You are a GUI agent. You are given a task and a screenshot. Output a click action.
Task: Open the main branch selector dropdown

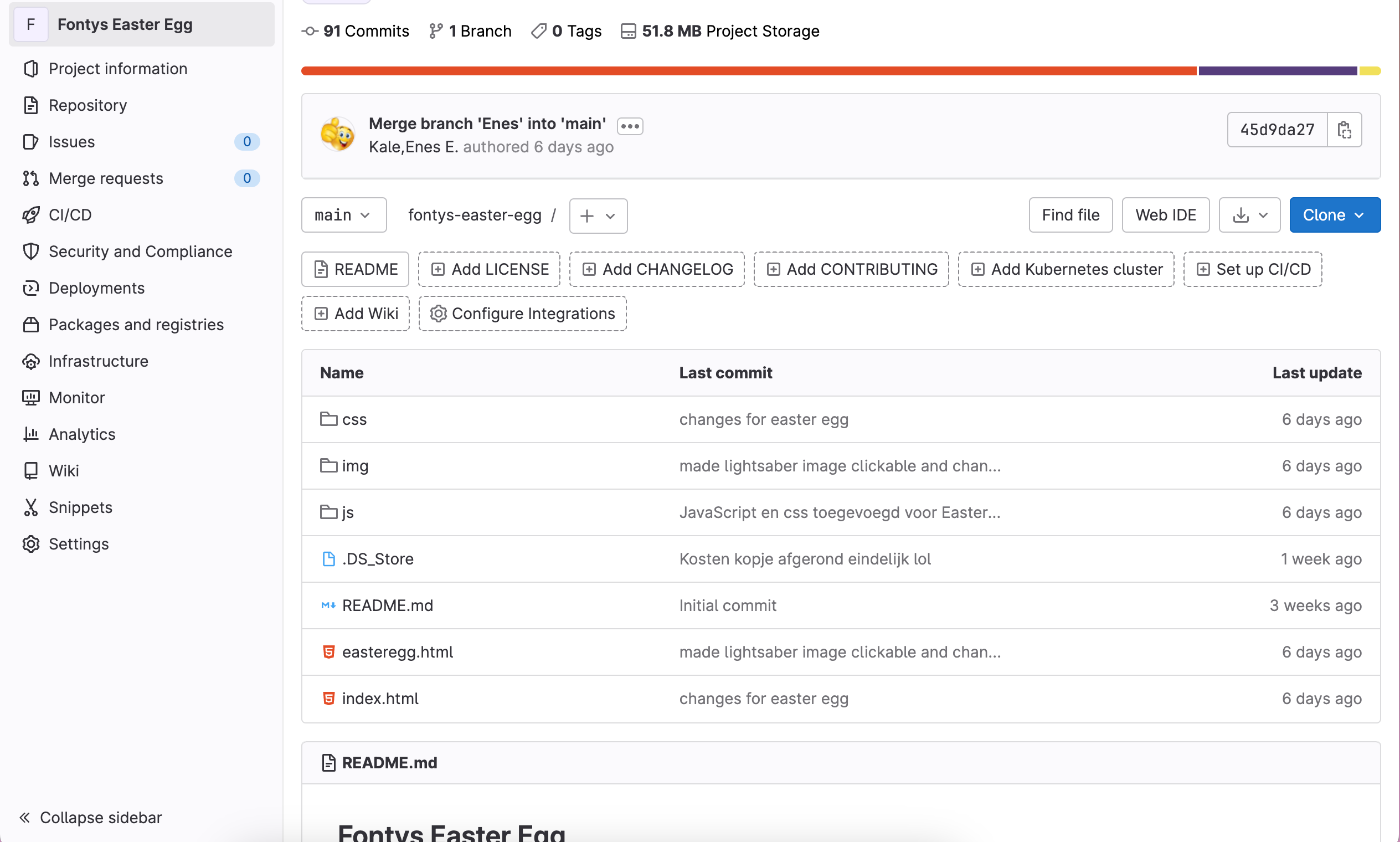point(344,215)
